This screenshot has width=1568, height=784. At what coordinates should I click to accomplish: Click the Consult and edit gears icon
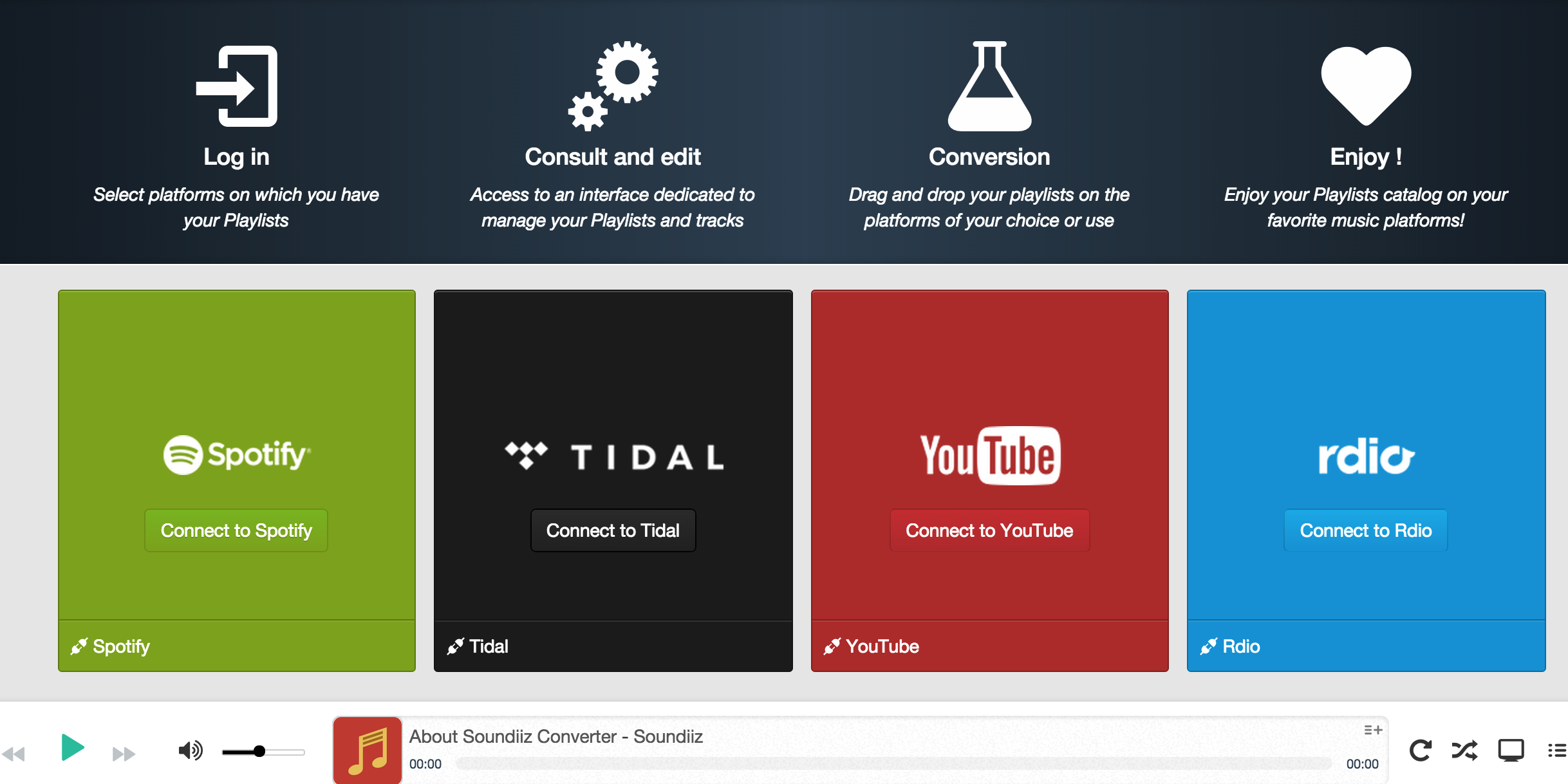(x=613, y=86)
